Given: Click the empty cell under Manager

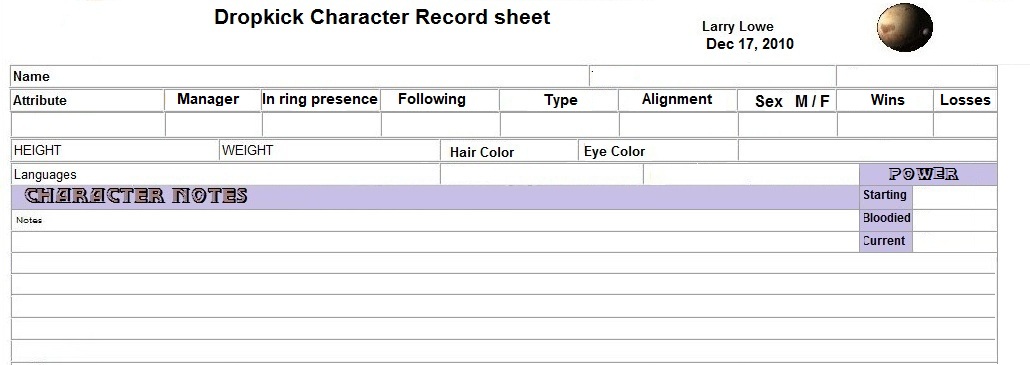Looking at the screenshot, I should (213, 125).
